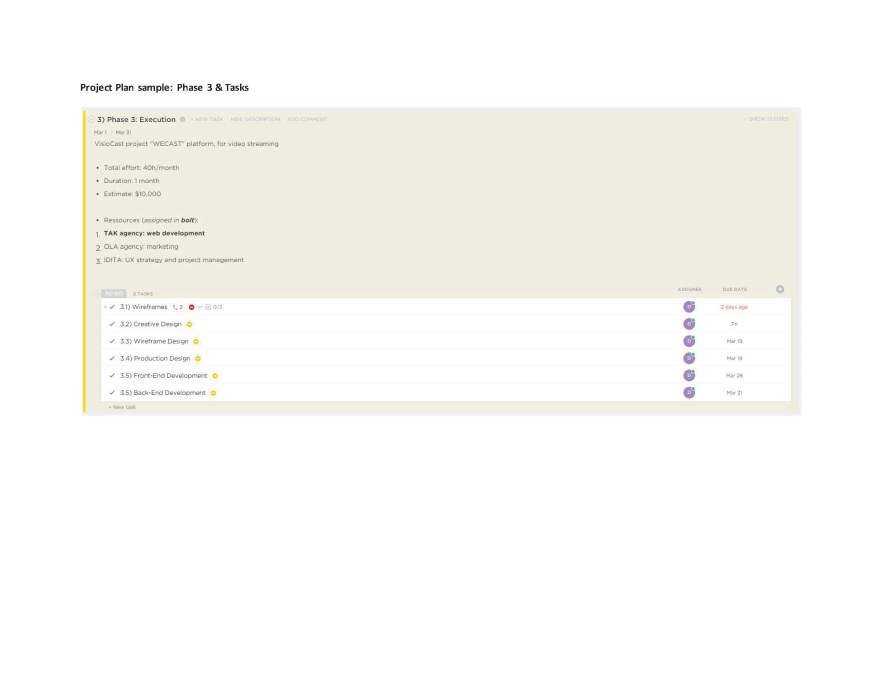Toggle the checkmark for 3.2) Creative Design

point(112,324)
